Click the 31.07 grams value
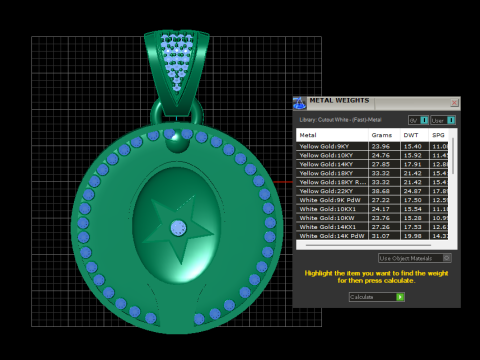The image size is (480, 360). [x=381, y=236]
